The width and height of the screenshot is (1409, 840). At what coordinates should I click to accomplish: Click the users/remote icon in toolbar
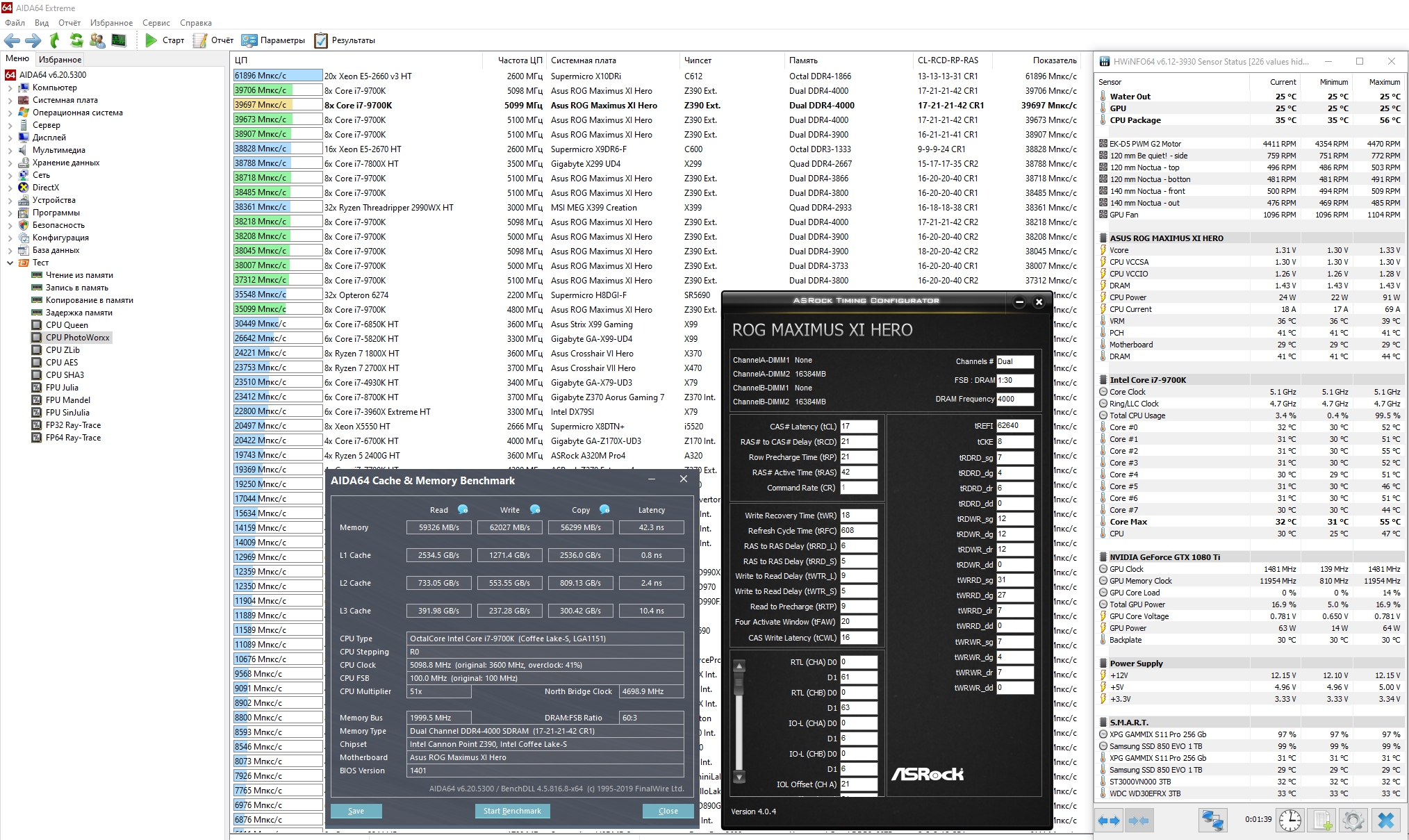(97, 40)
